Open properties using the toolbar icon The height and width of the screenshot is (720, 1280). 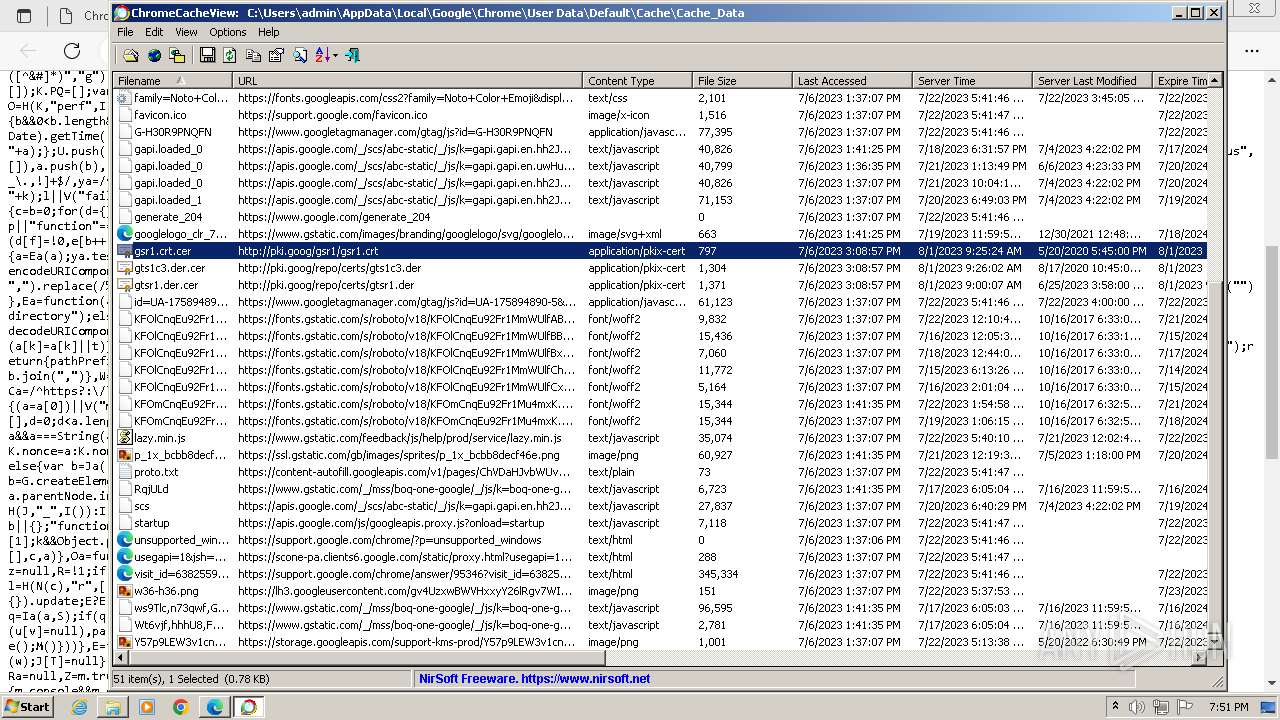[x=276, y=56]
